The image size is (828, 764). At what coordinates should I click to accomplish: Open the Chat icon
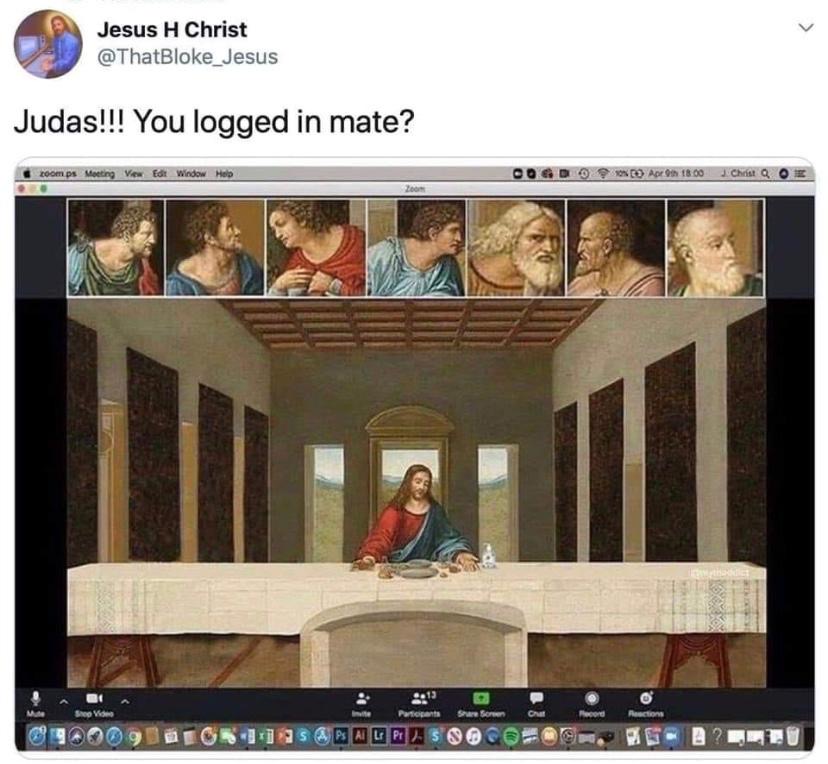pyautogui.click(x=536, y=699)
